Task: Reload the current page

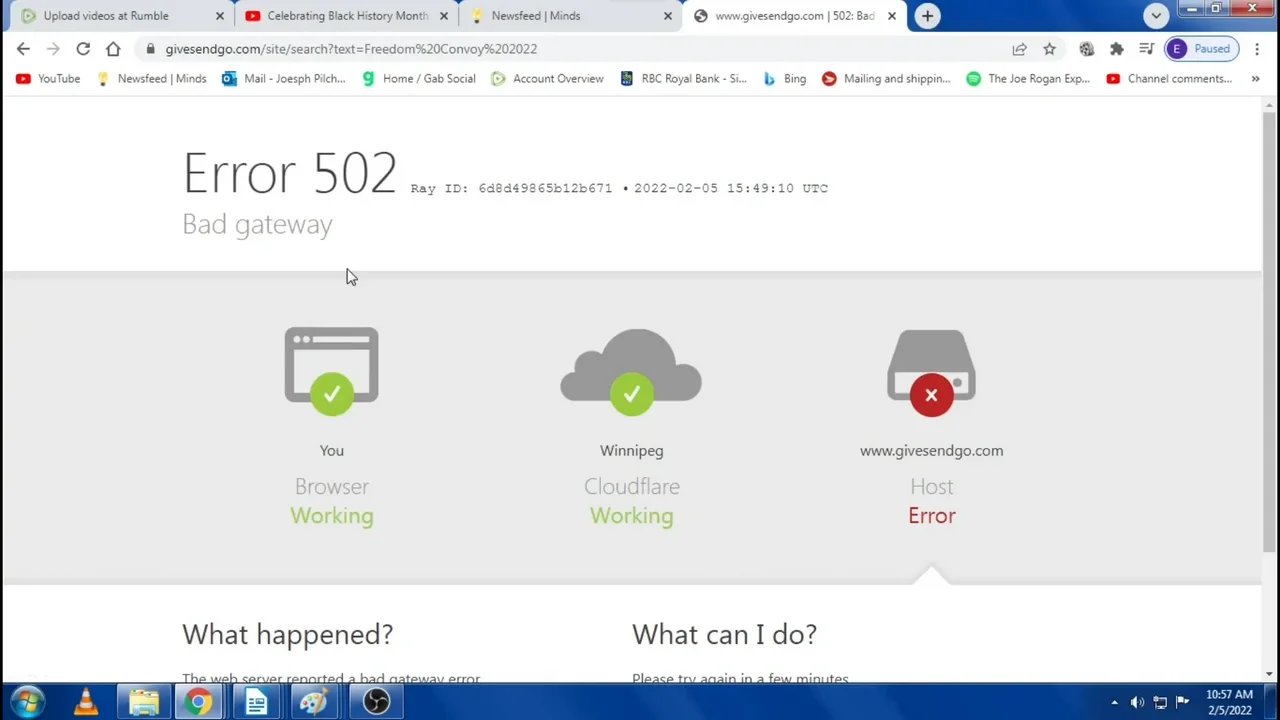Action: (83, 48)
